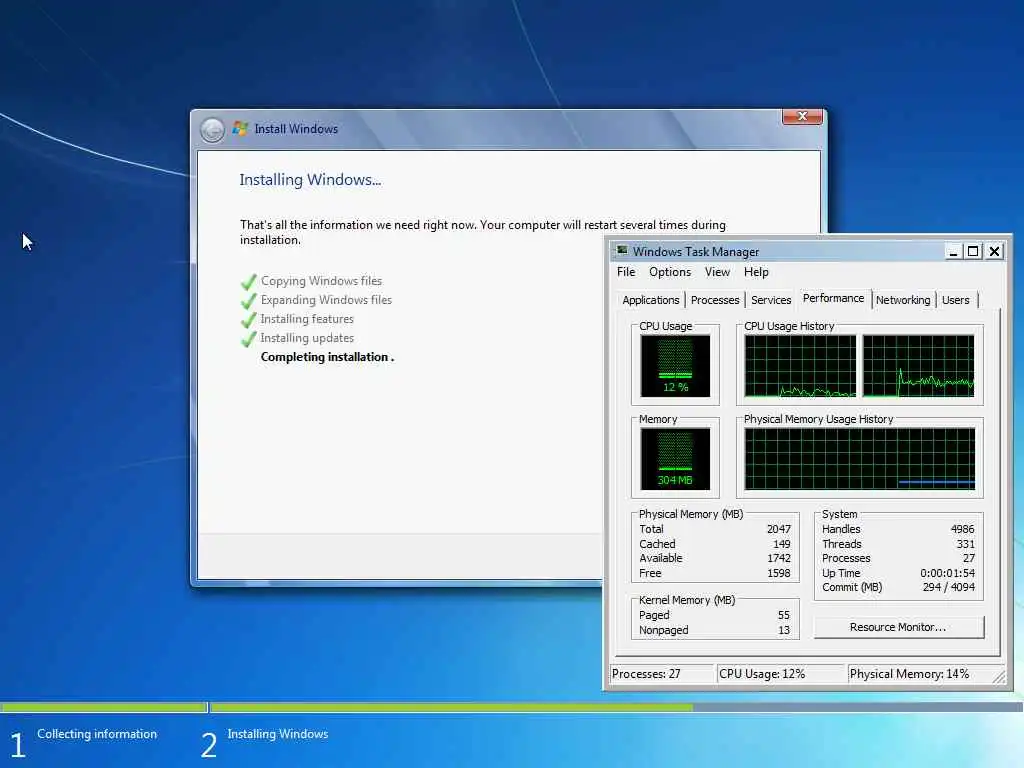Switch to the Processes tab
Screen dimensions: 1024x768
click(x=715, y=300)
